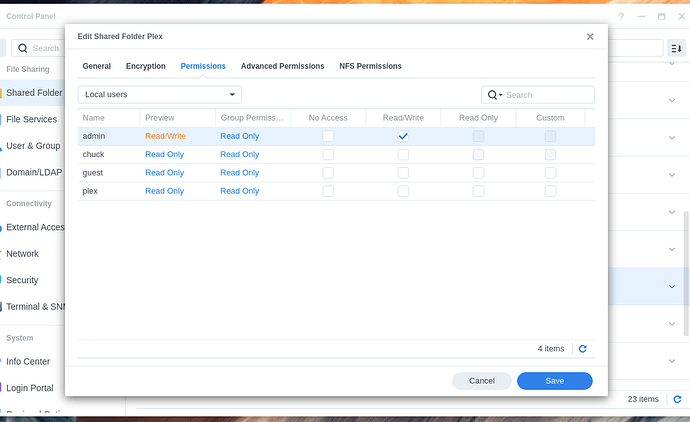Open the Control Panel help icon
Image resolution: width=690 pixels, height=422 pixels.
[621, 16]
